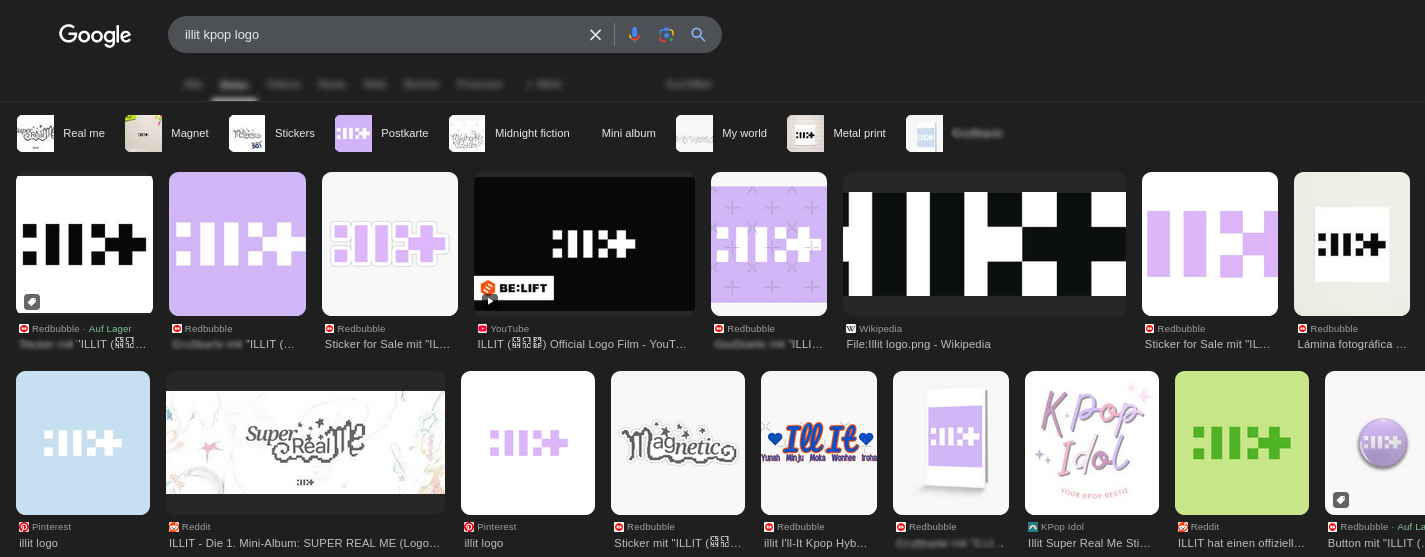
Task: Open 'ILLIT hat einen offiziell...' Reddit link
Action: coord(1241,543)
